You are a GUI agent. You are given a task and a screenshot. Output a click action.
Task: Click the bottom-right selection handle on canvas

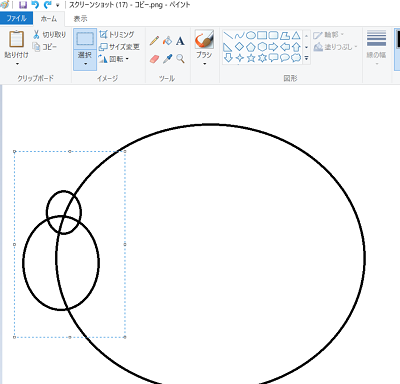125,337
